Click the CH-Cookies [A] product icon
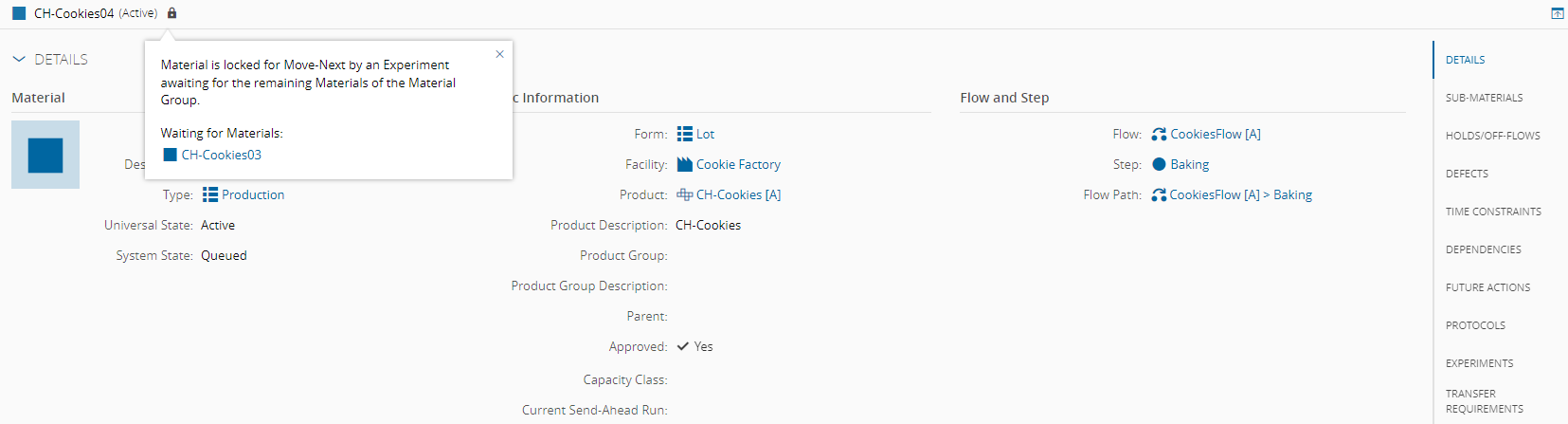 coord(685,194)
